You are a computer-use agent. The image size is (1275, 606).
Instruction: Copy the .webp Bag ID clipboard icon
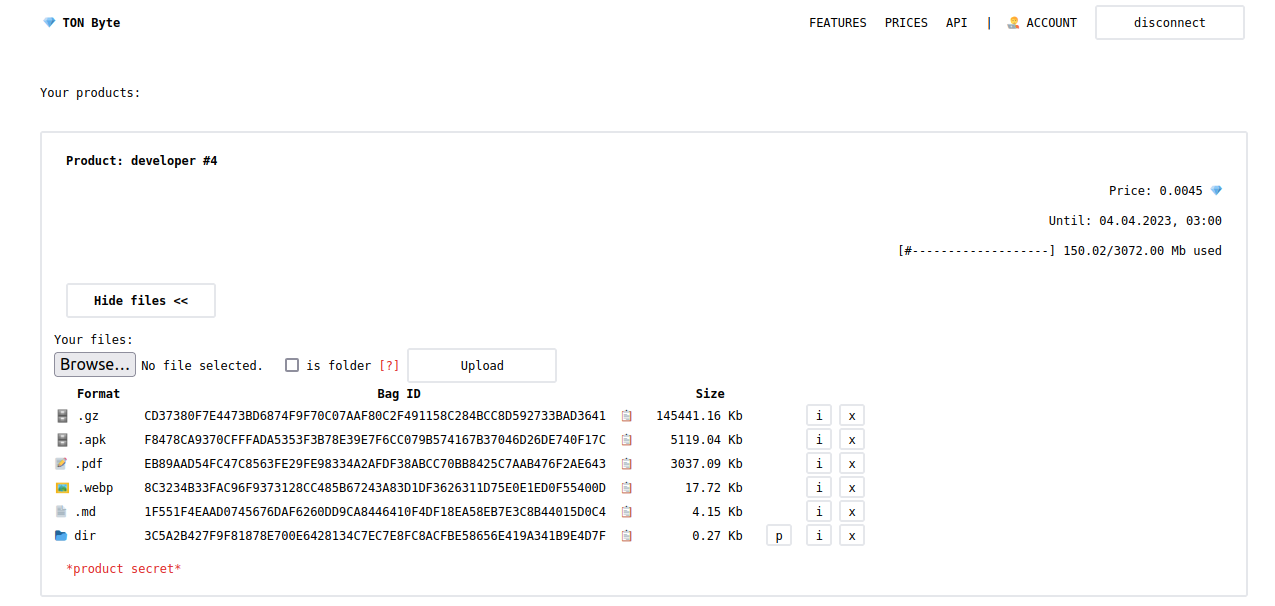click(627, 488)
